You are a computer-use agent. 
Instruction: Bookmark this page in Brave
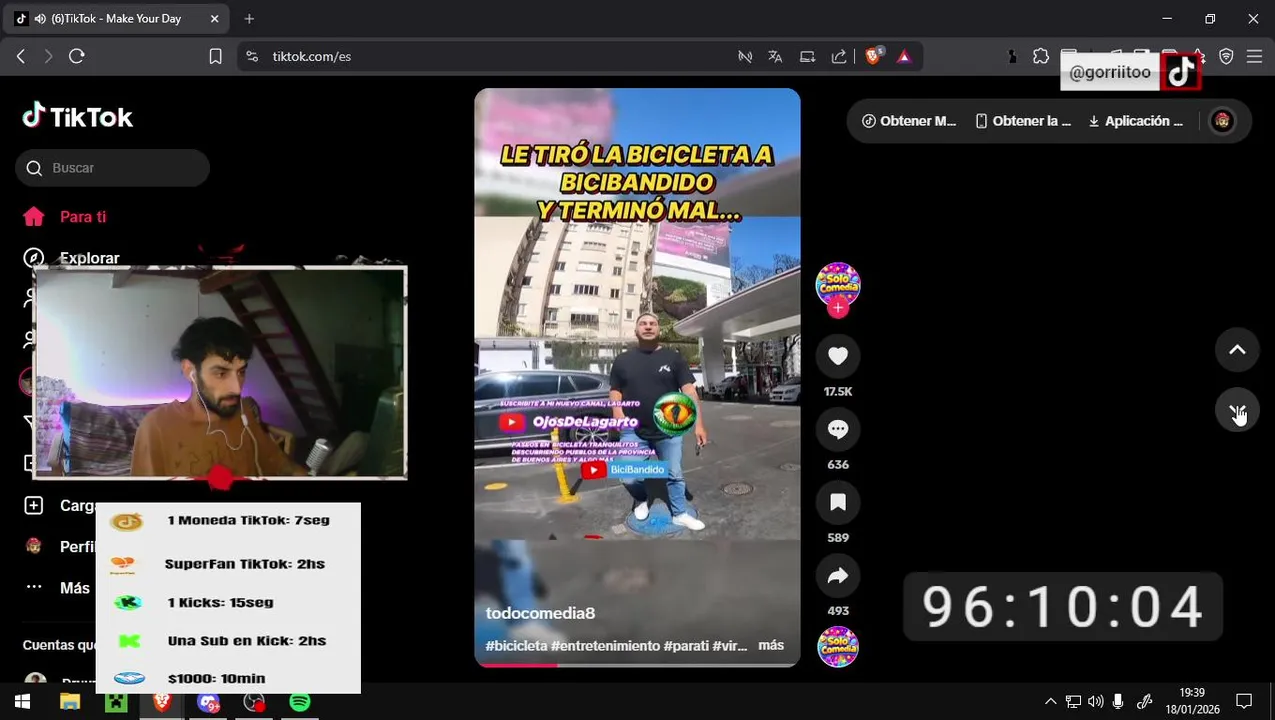click(215, 56)
